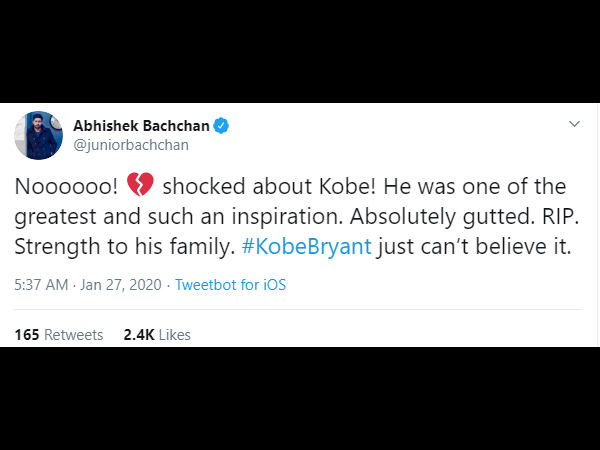
Task: Click the black bar above the tweet
Action: click(x=300, y=51)
